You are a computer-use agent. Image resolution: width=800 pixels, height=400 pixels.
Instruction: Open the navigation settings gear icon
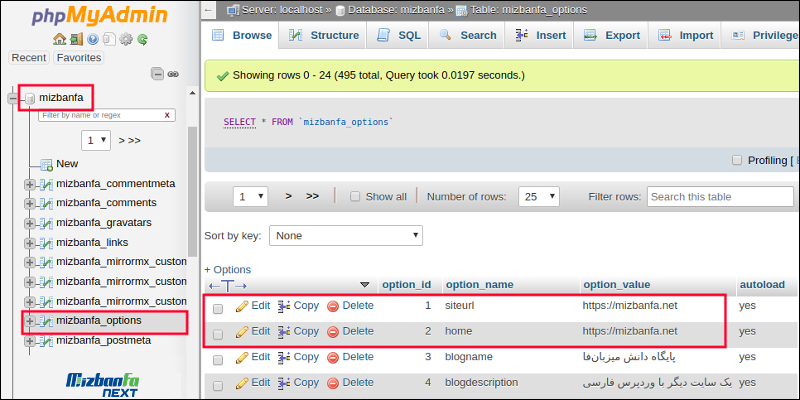click(126, 39)
